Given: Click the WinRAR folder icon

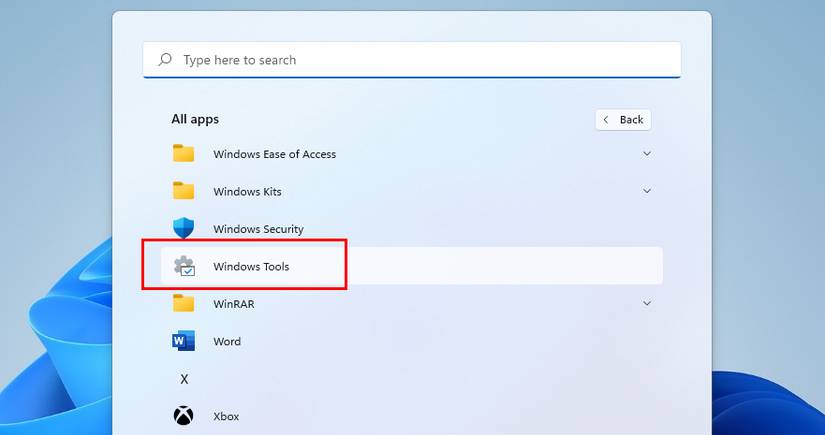Looking at the screenshot, I should click(184, 304).
